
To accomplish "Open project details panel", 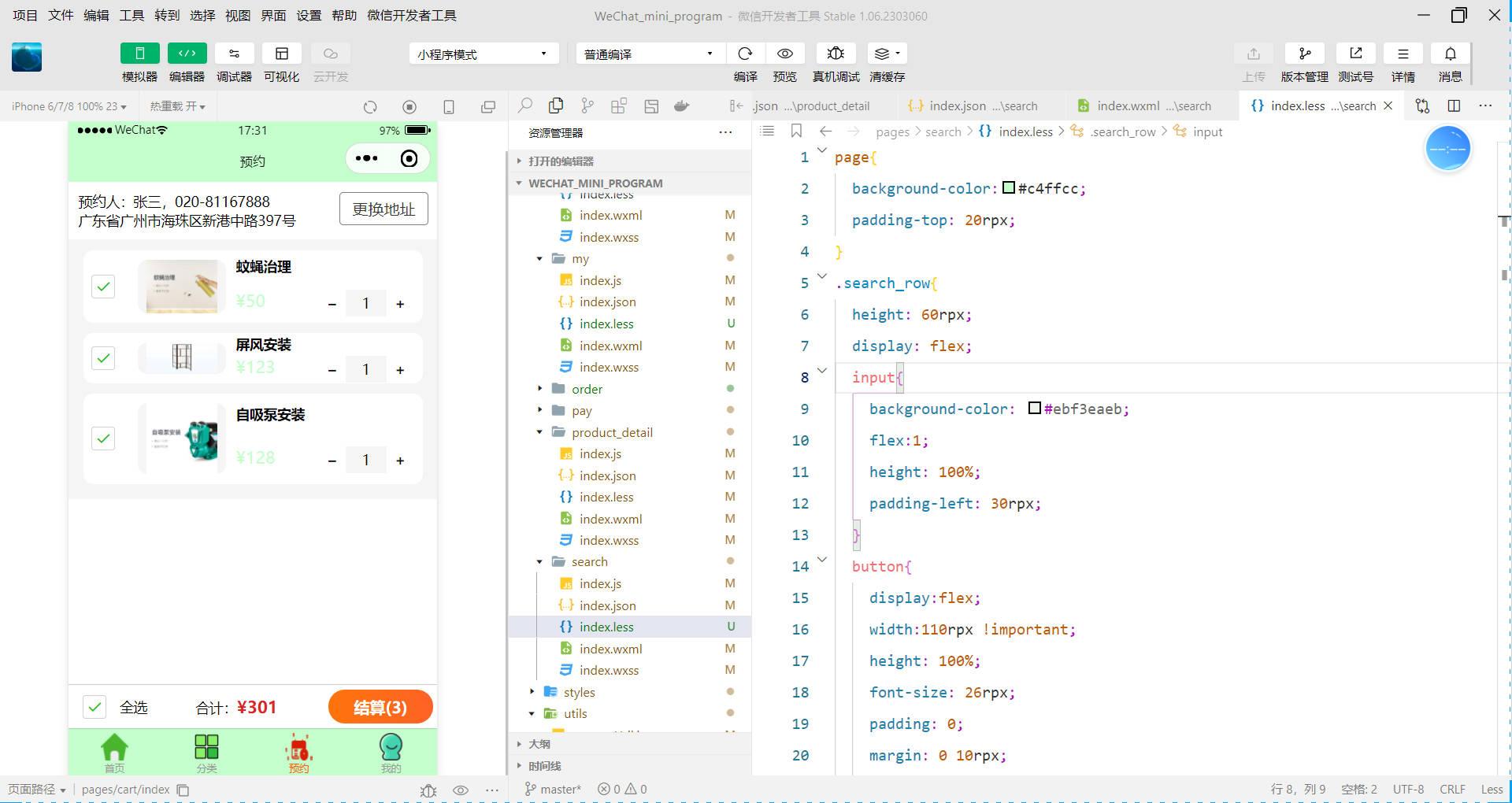I will tap(1403, 54).
